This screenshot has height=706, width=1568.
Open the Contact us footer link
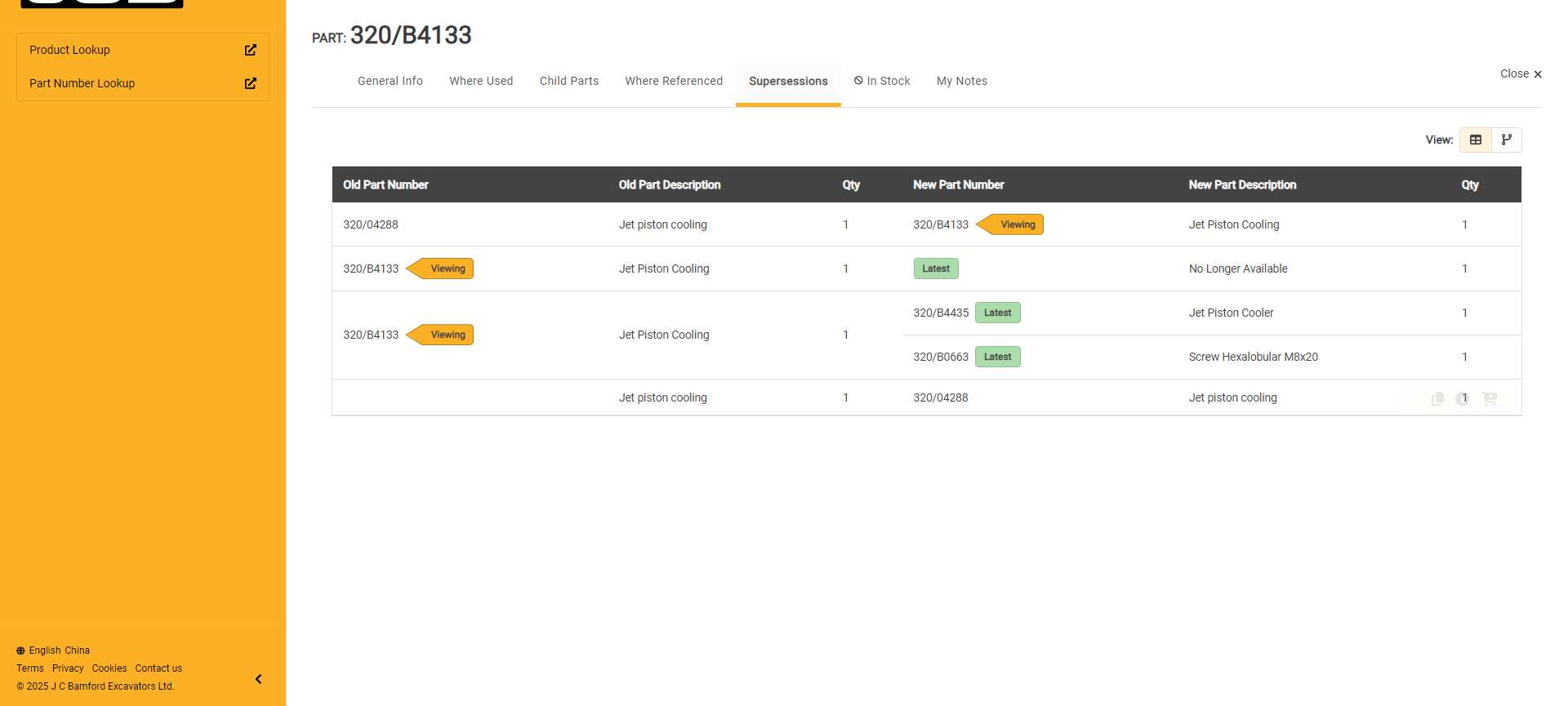tap(158, 668)
